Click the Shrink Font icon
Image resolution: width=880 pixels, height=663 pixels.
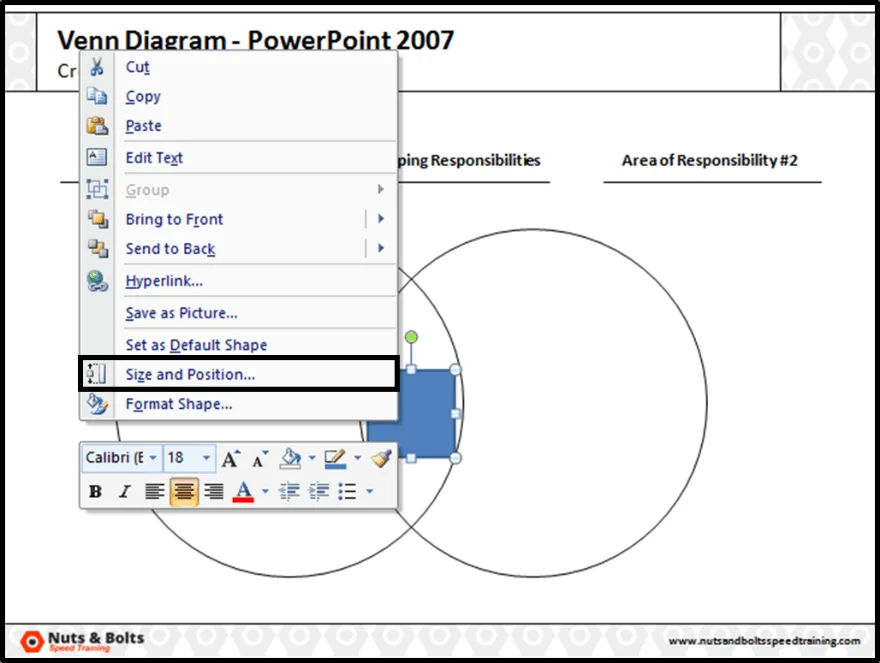coord(259,459)
